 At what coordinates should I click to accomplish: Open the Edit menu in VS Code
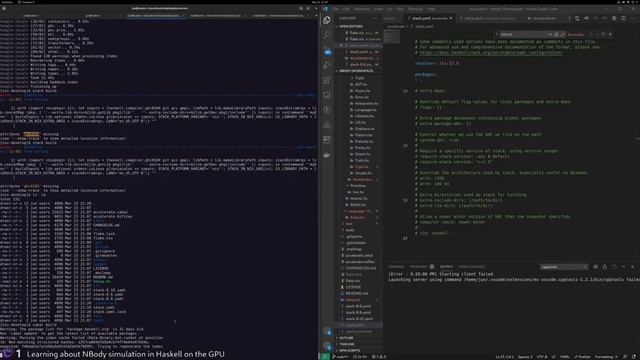point(347,9)
